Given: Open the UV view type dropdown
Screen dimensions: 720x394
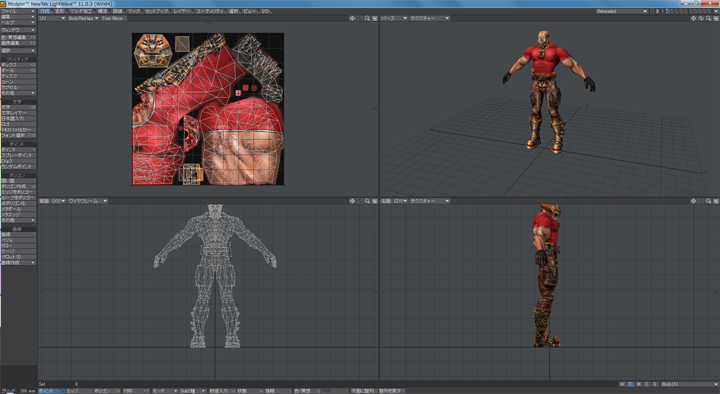Looking at the screenshot, I should (x=52, y=18).
